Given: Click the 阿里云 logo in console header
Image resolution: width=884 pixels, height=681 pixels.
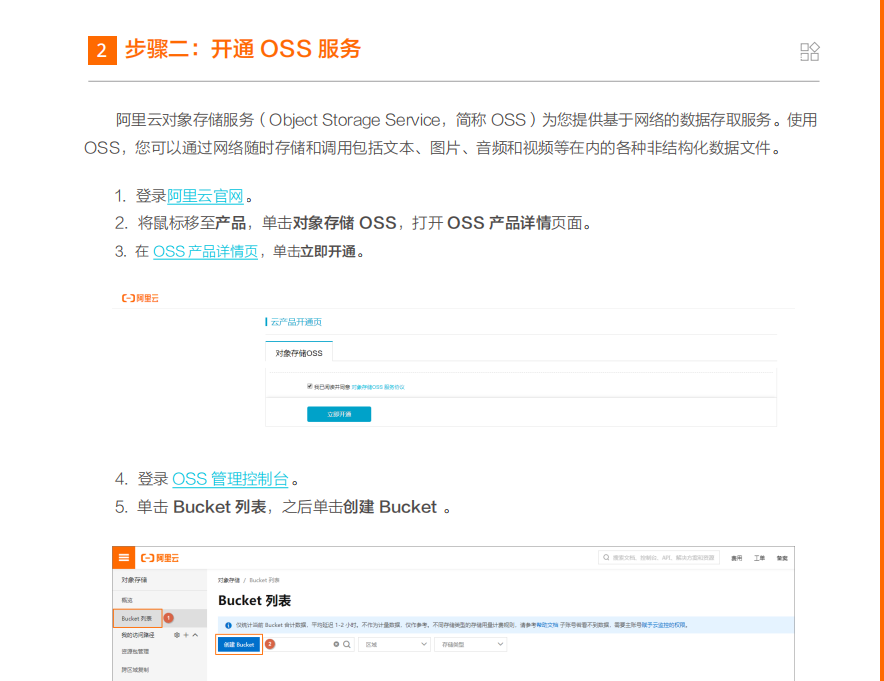Looking at the screenshot, I should (160, 558).
